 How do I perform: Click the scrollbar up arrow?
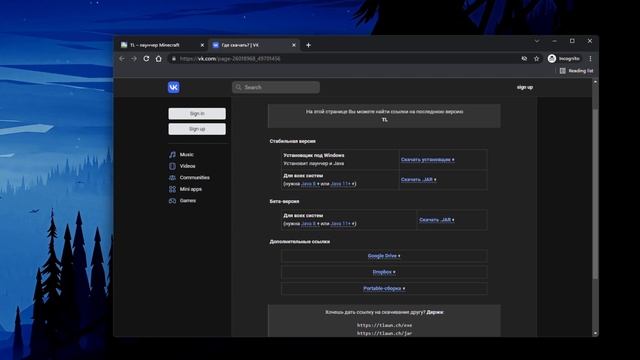coord(595,82)
